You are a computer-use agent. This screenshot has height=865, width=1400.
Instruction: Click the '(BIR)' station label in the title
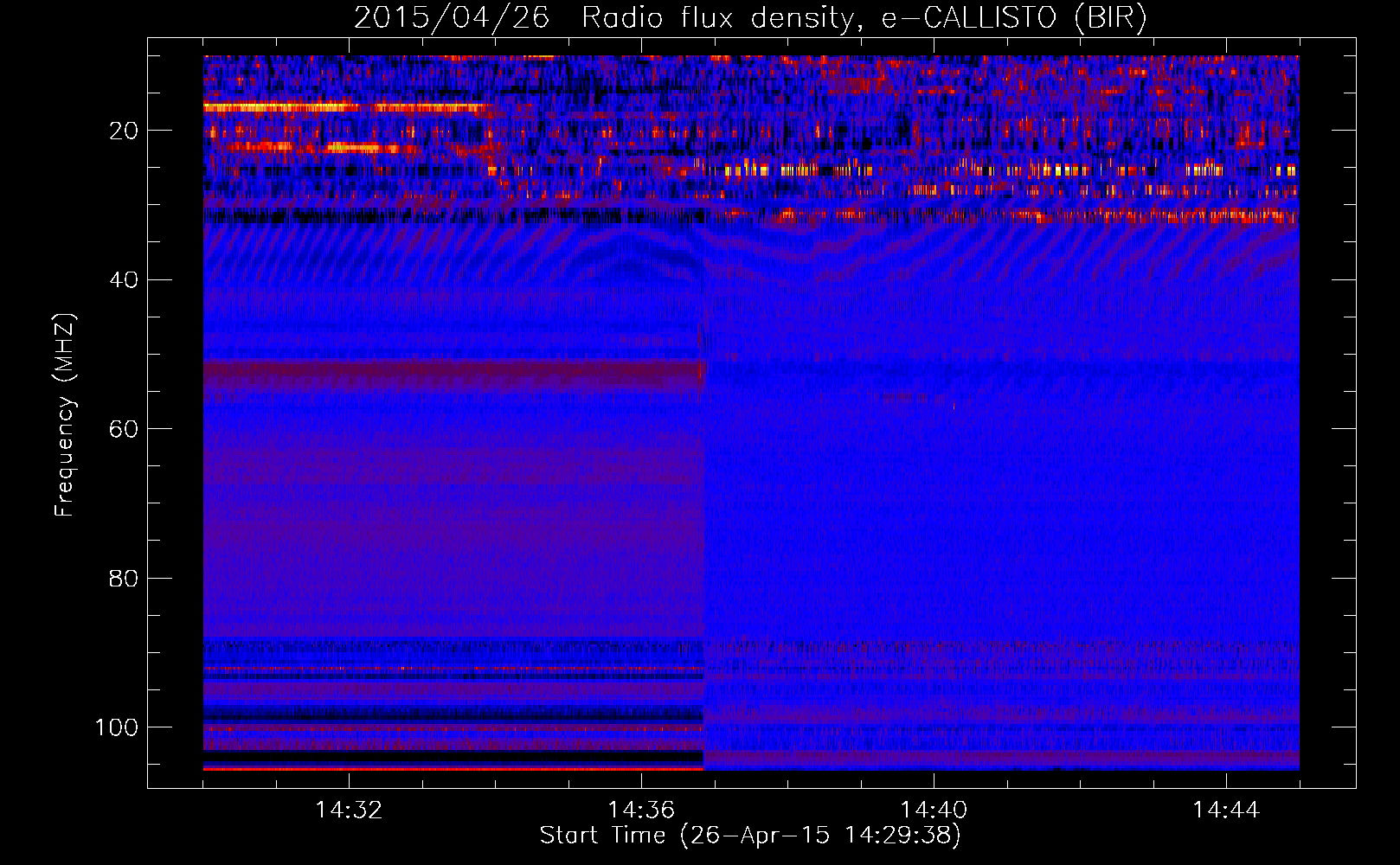pyautogui.click(x=1110, y=18)
